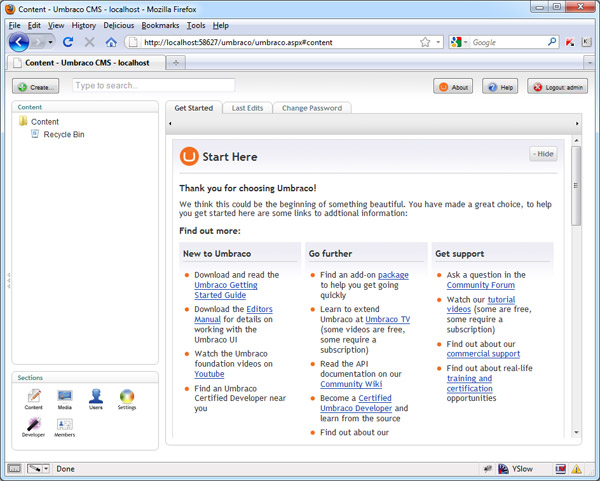
Task: Open training and certification link
Action: tap(470, 383)
